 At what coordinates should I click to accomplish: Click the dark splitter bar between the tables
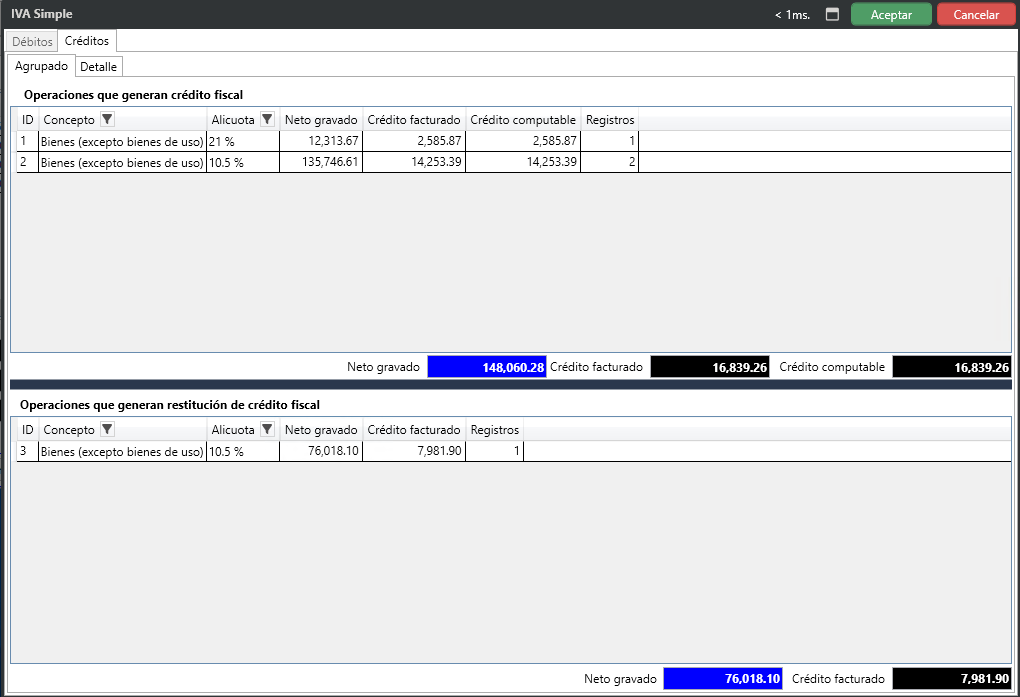click(x=510, y=384)
